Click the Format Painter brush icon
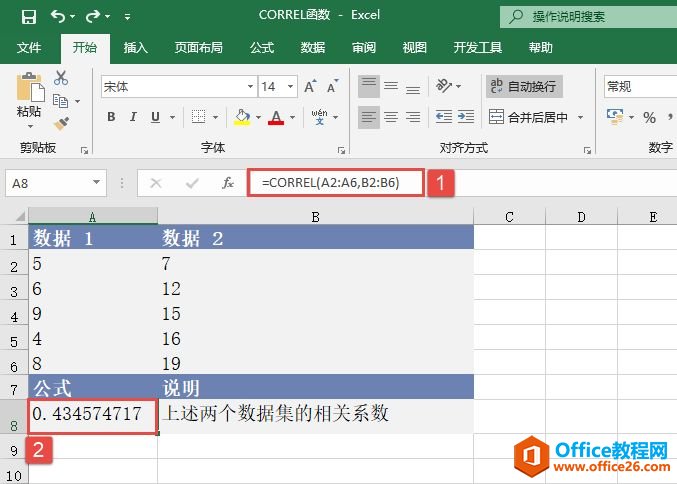The width and height of the screenshot is (677, 484). (61, 123)
